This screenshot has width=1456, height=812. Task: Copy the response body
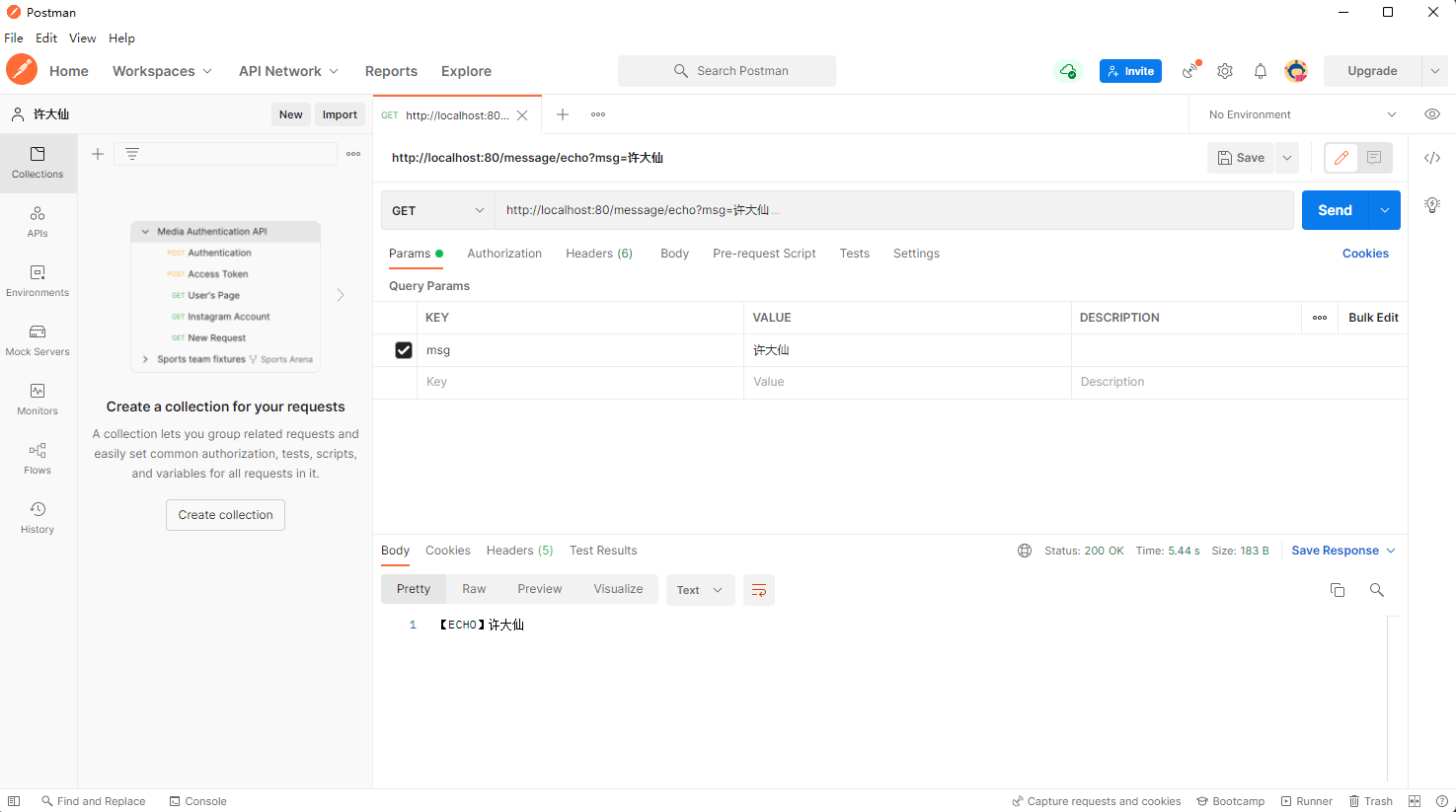tap(1338, 590)
